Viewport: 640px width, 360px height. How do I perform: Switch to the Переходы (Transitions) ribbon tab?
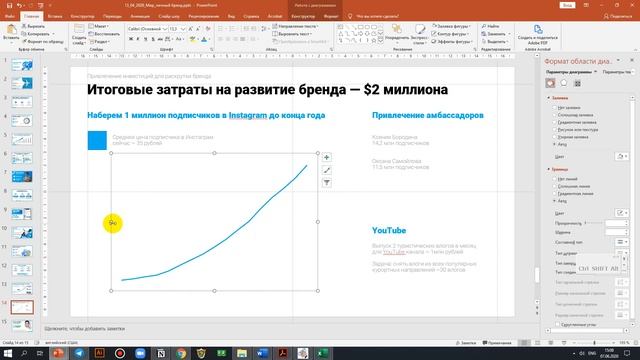[x=112, y=16]
